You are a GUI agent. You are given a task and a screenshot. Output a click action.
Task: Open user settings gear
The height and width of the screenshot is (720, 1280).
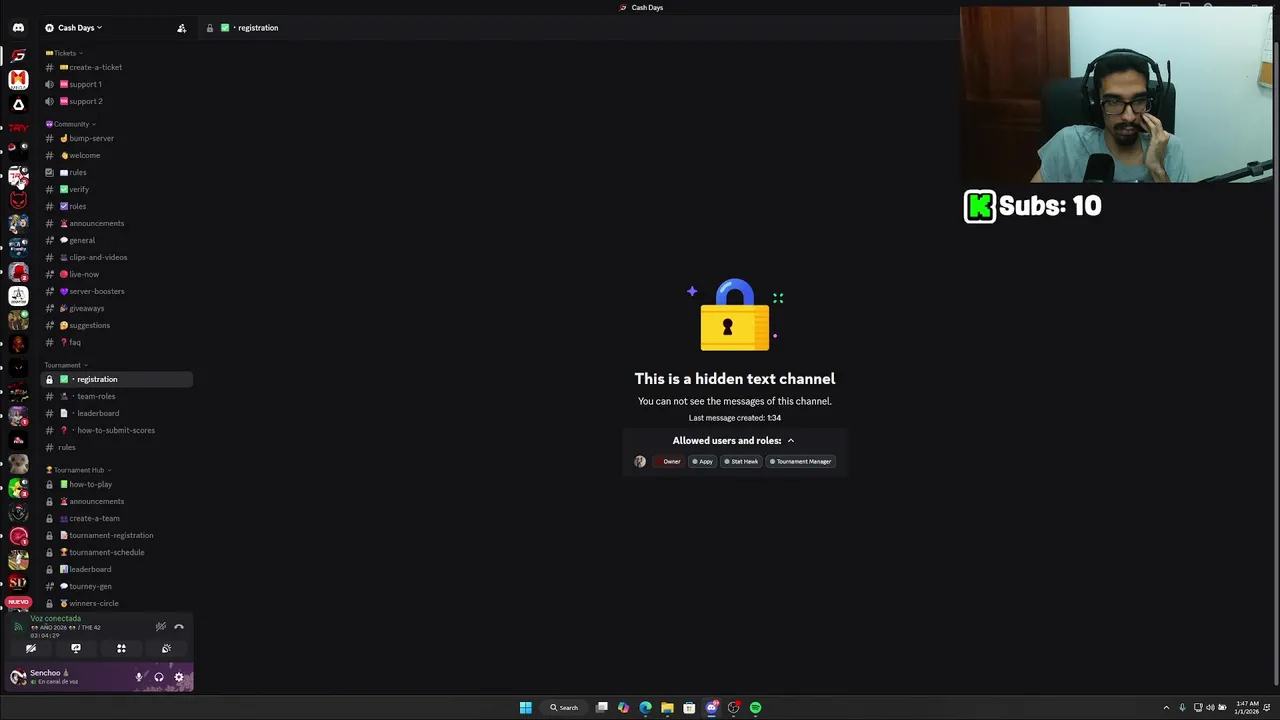[x=179, y=677]
